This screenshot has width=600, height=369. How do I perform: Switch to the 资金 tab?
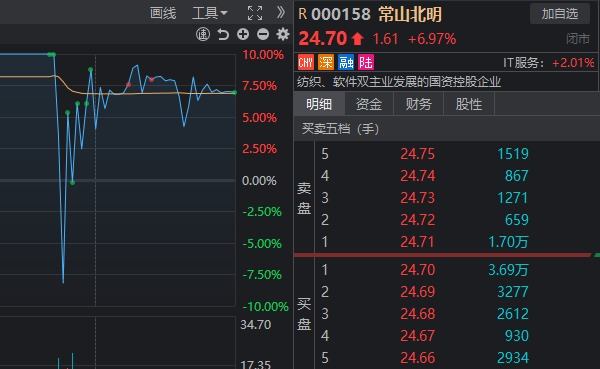point(369,104)
